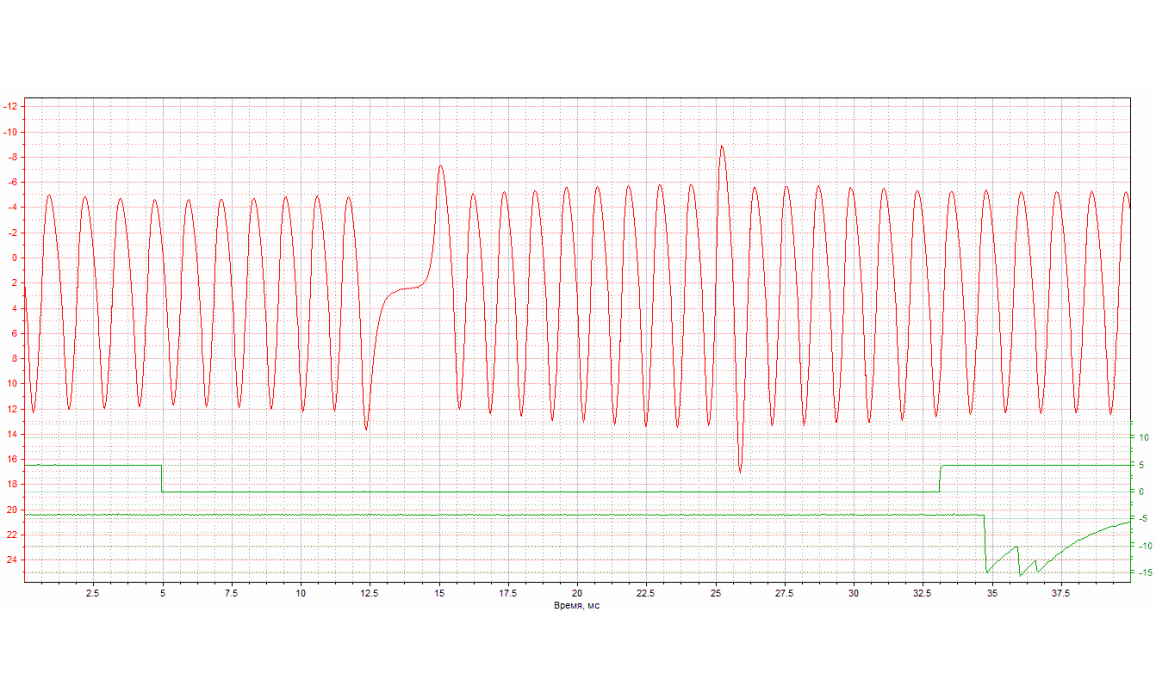Viewport: 1156px width, 700px height.
Task: Select the 37.5 tick on the time axis
Action: pos(1060,594)
